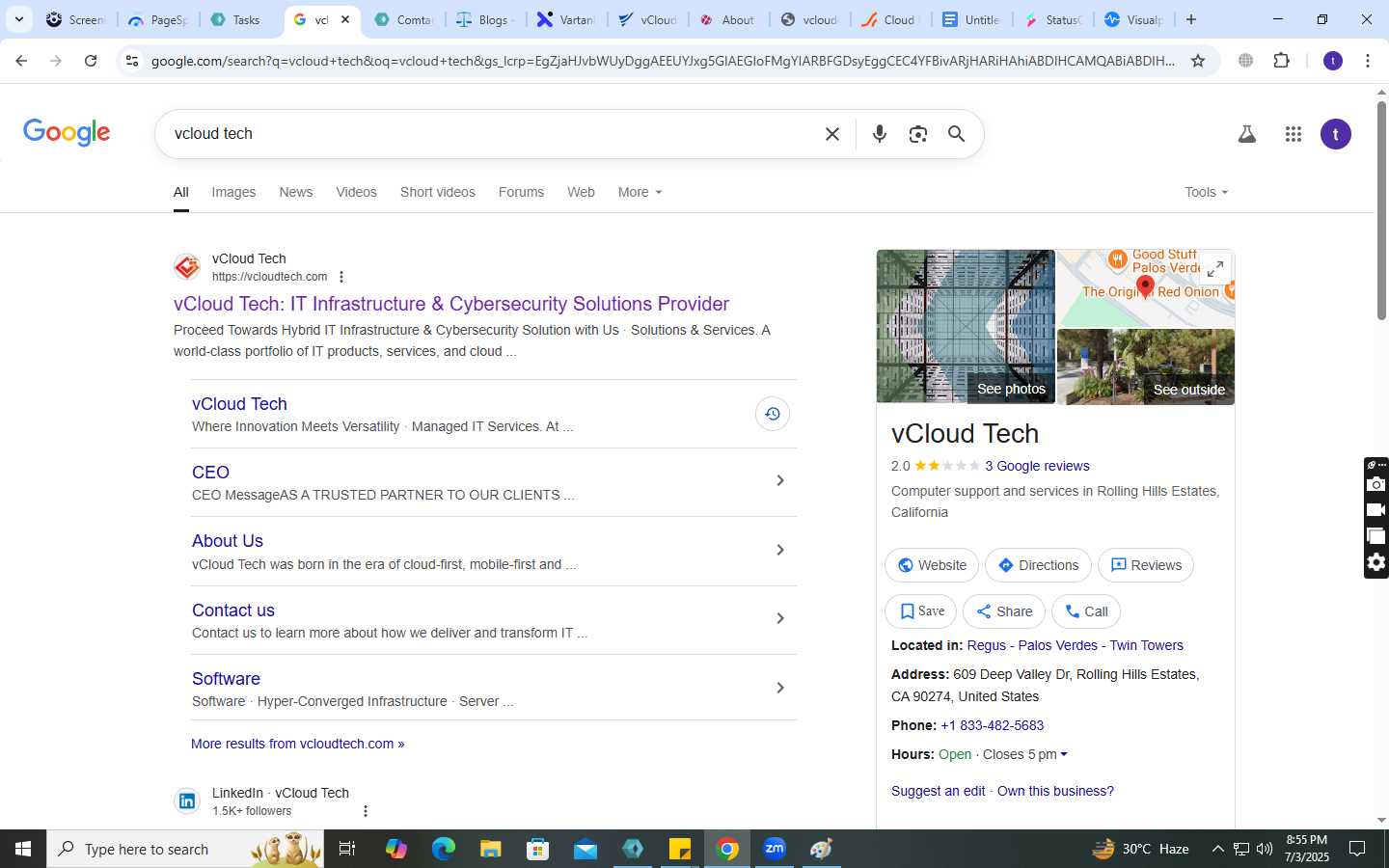Open Task View on the taskbar

347,849
